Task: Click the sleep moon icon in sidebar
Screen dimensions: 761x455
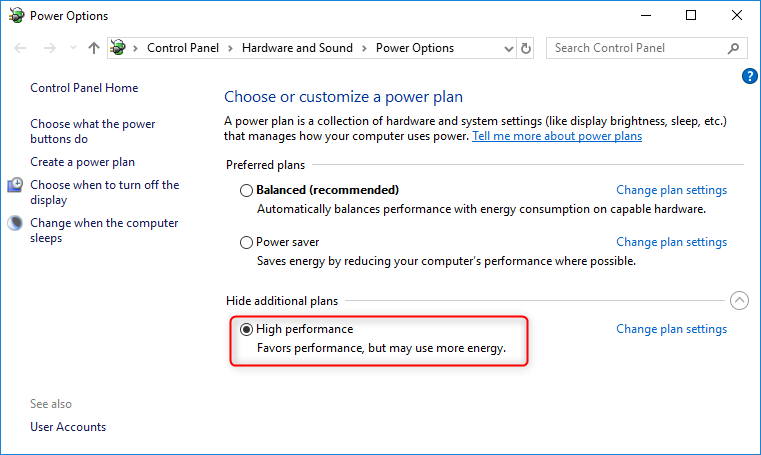Action: 16,223
